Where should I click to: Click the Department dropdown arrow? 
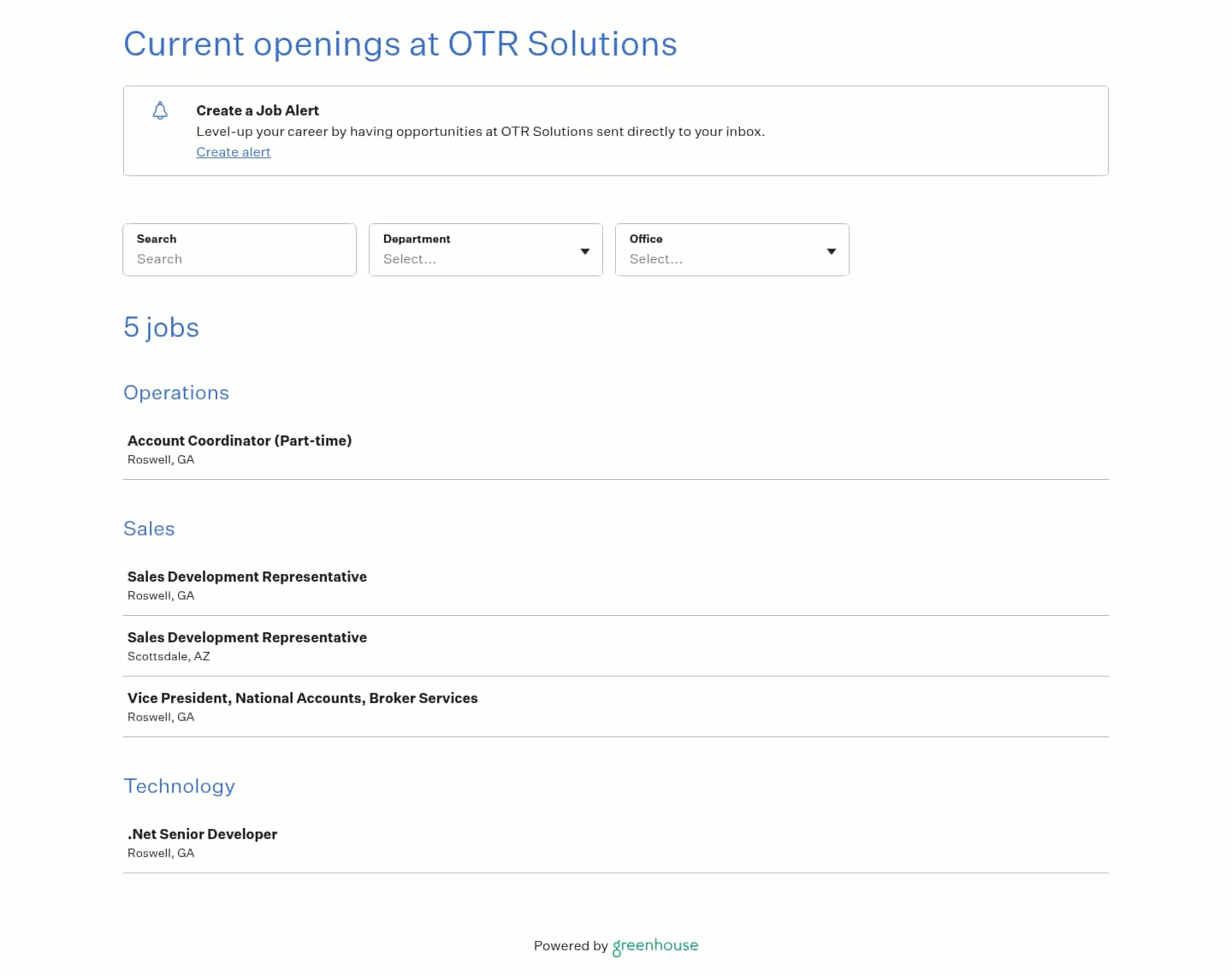tap(585, 251)
